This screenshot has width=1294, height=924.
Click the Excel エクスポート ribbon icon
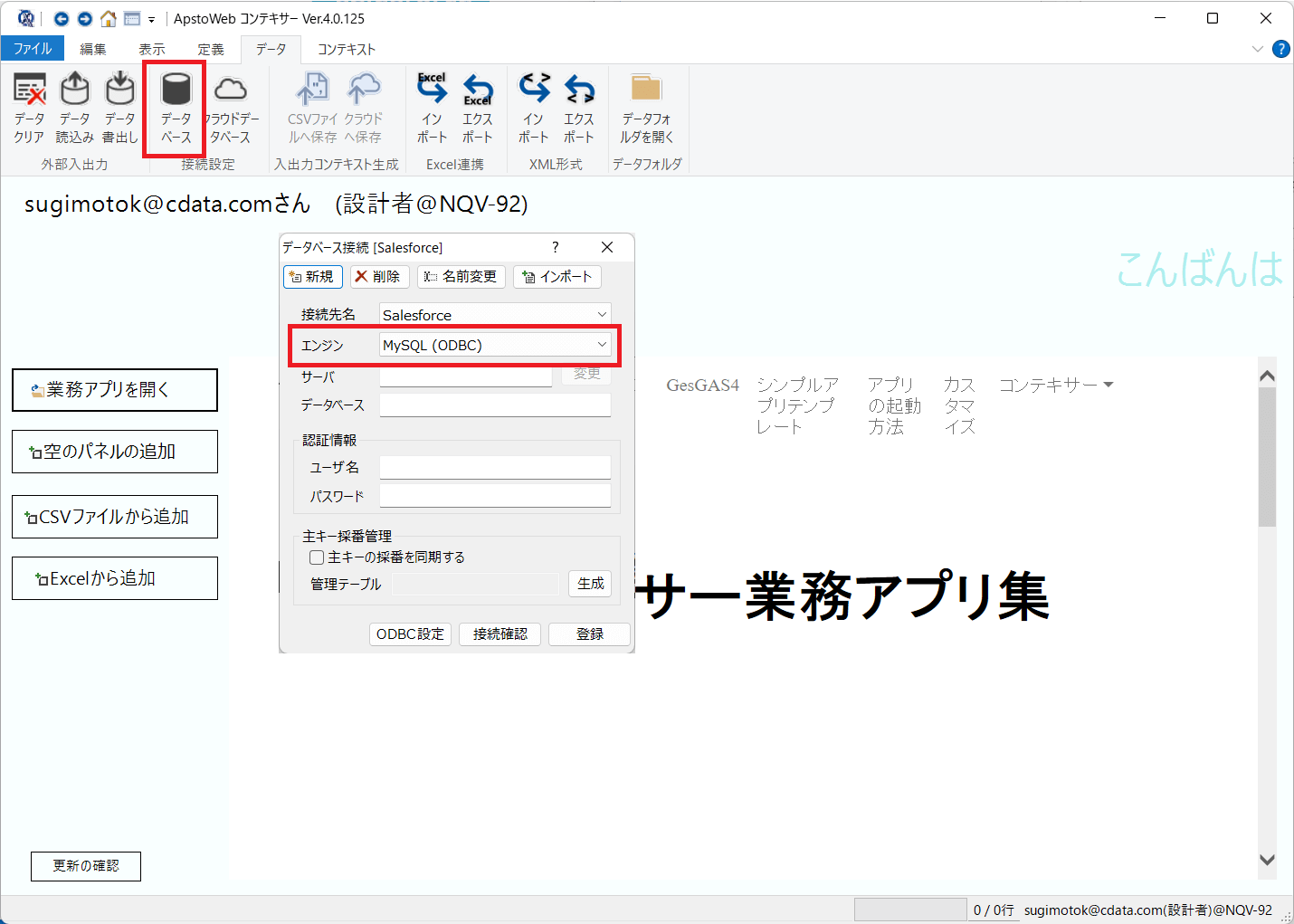tap(477, 108)
